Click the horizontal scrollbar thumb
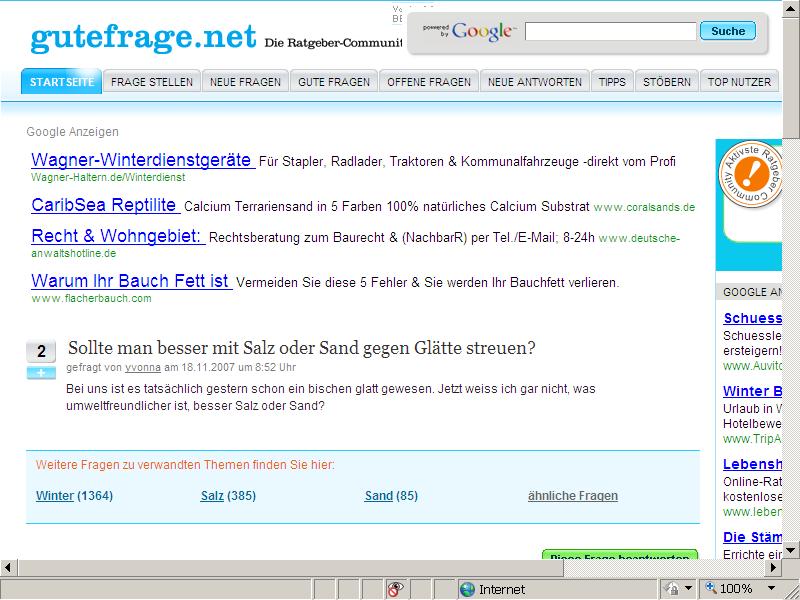Image resolution: width=800 pixels, height=600 pixels. [x=291, y=567]
